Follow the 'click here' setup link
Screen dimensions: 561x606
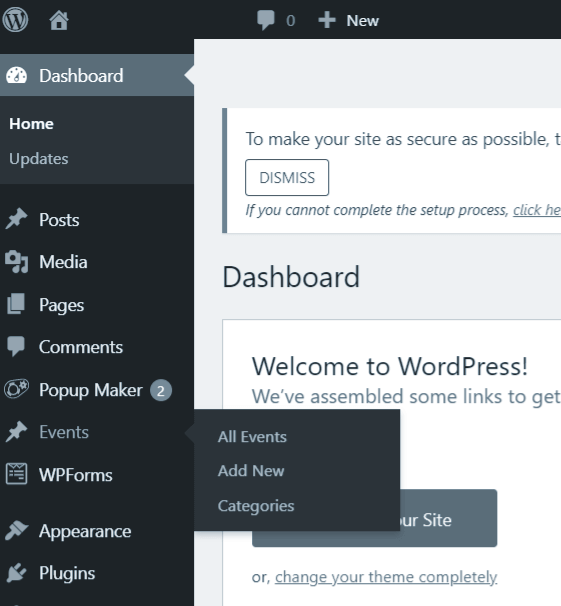[x=537, y=210]
